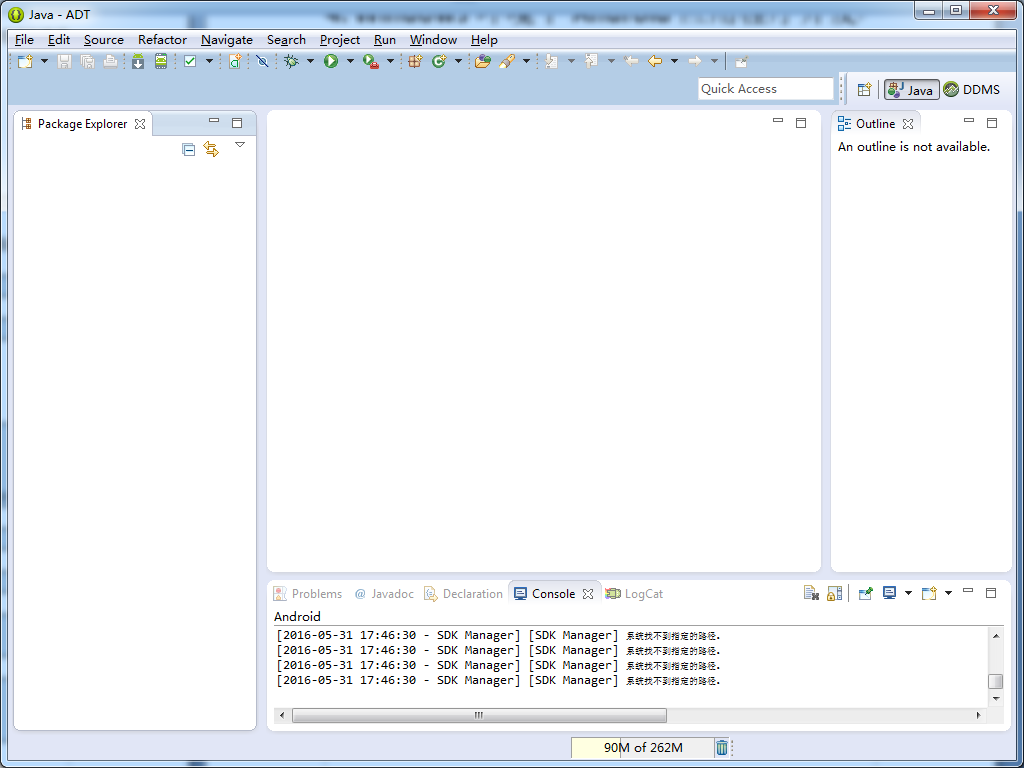Screen dimensions: 1024x768
Task: Open the Window menu
Action: [433, 40]
